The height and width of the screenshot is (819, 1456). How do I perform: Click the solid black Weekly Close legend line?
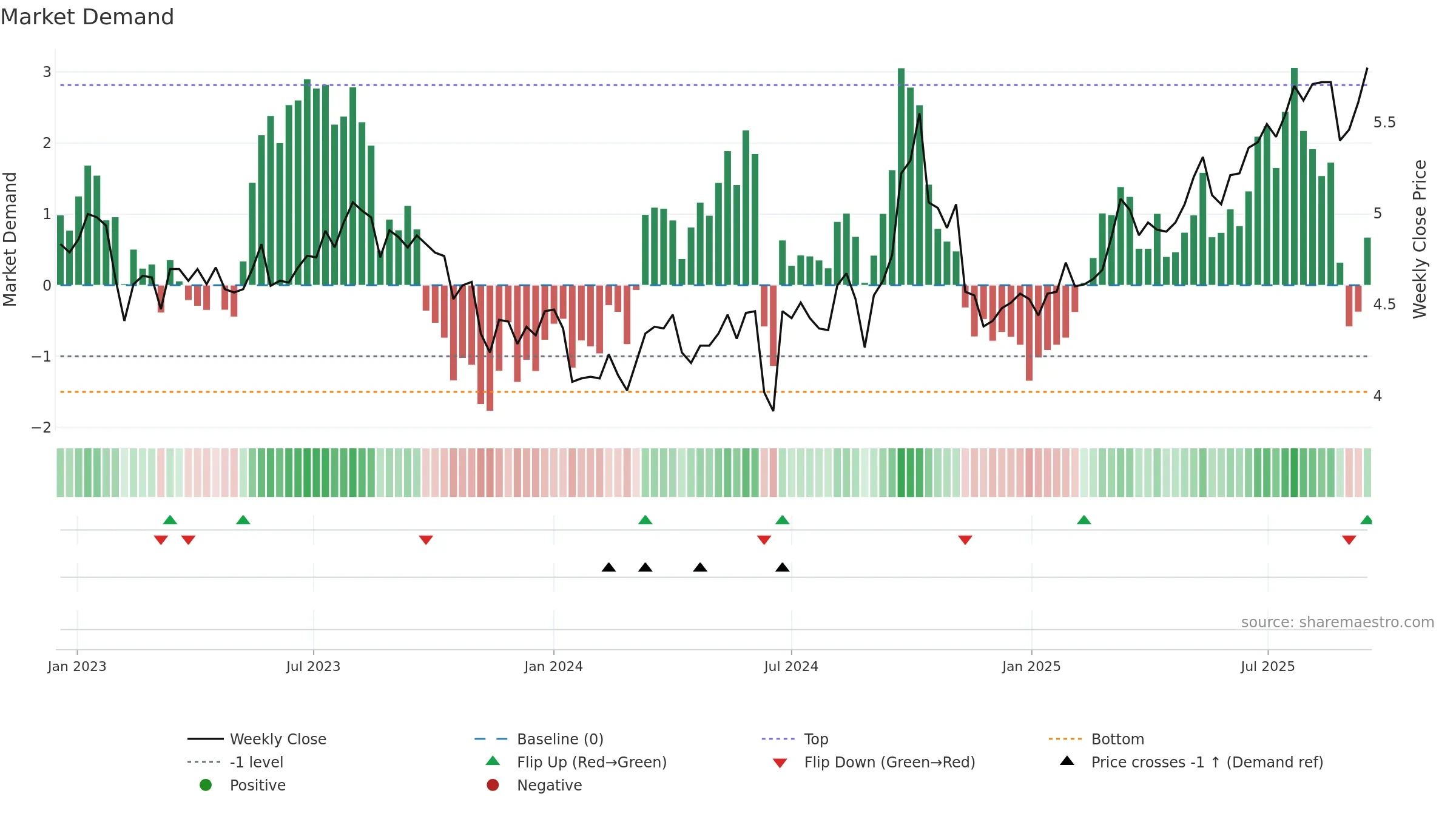[206, 739]
